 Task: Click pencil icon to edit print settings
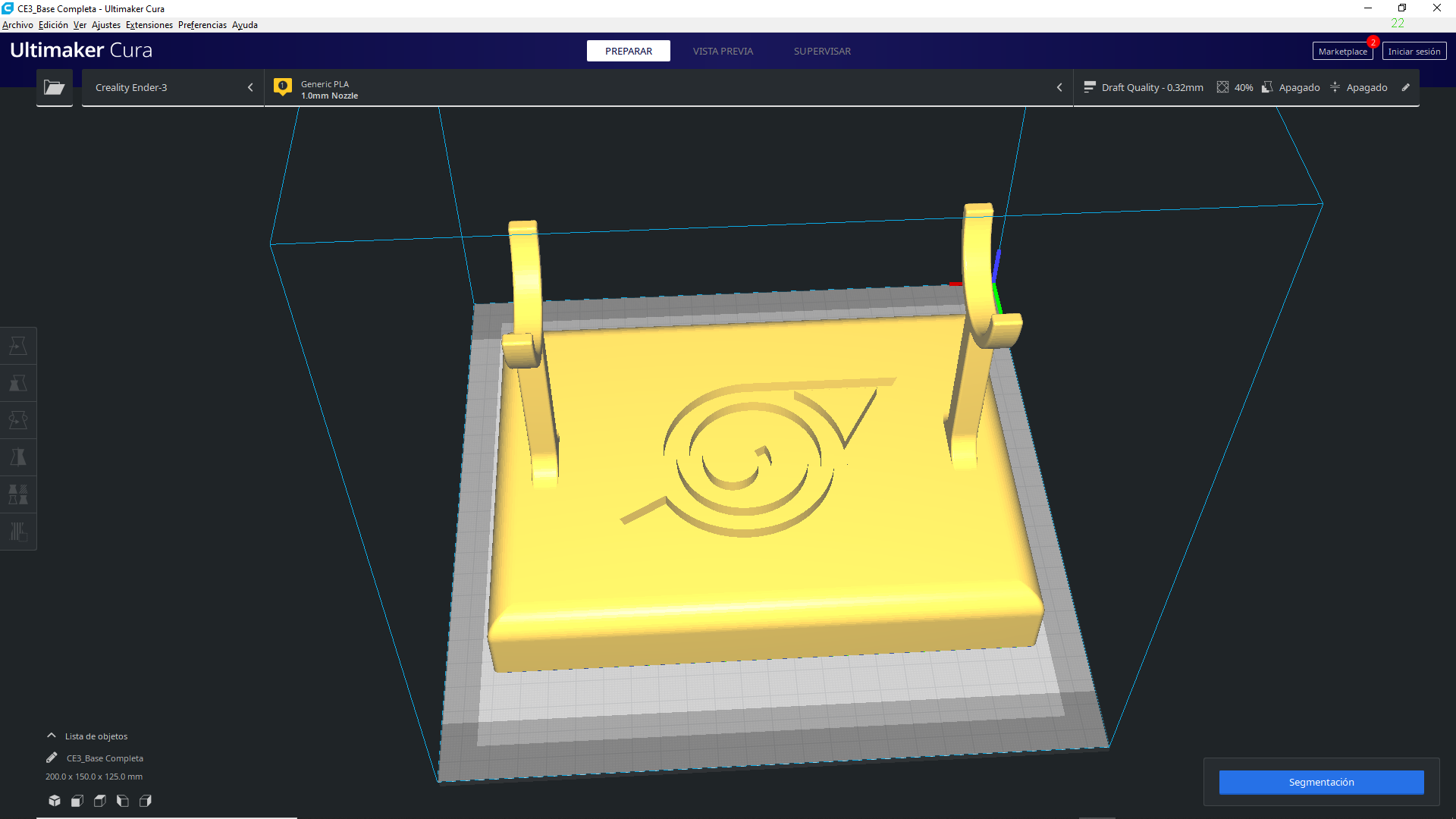[1405, 87]
